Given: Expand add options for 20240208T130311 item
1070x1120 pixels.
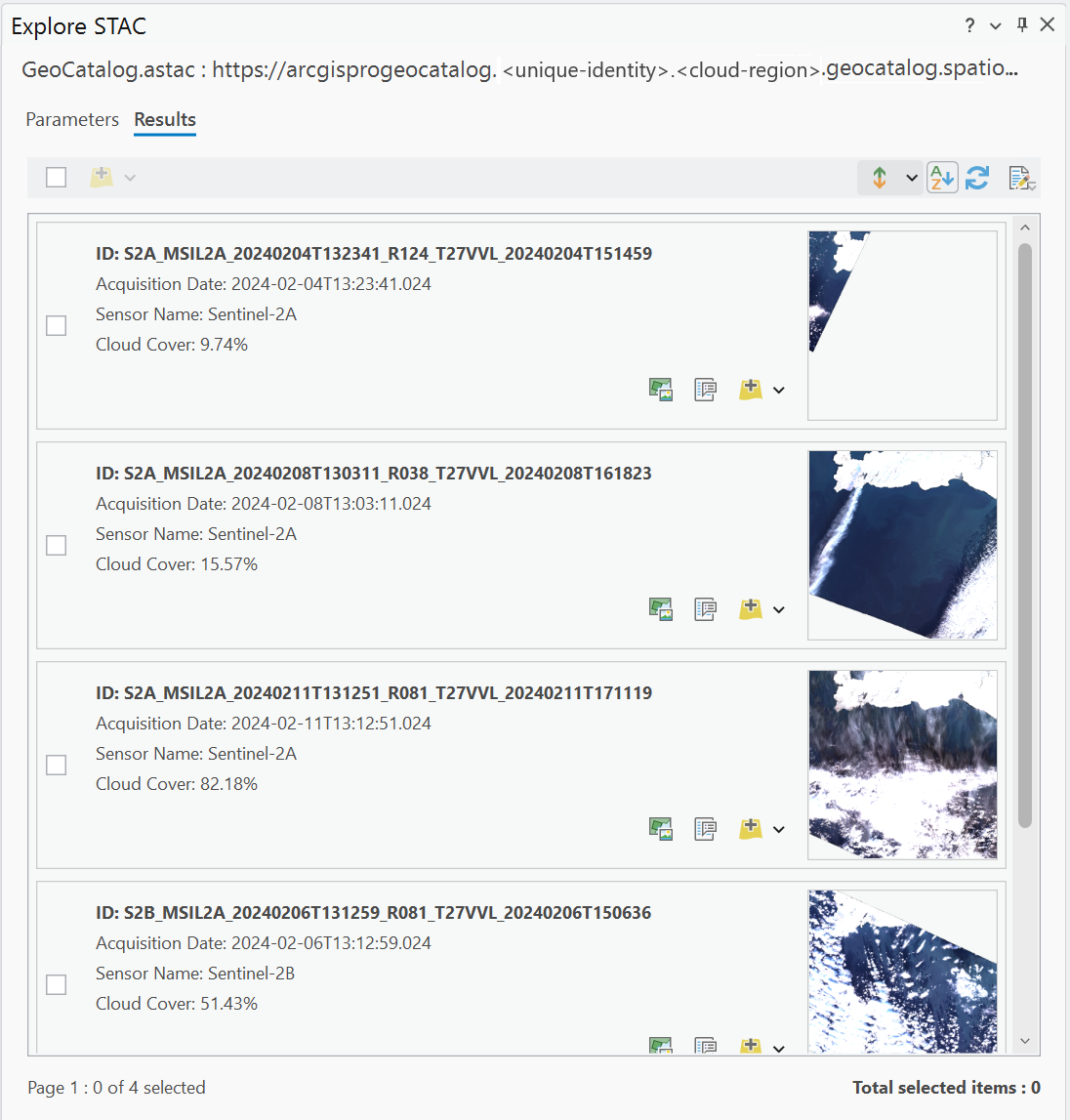Looking at the screenshot, I should point(778,610).
